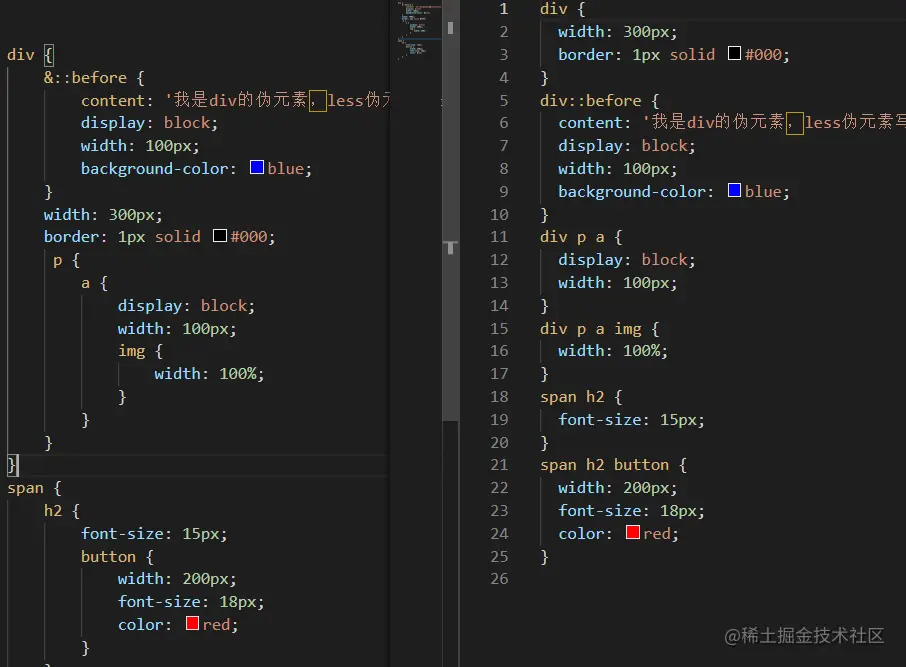Click 'width: 100%;' on line 16
This screenshot has width=906, height=667.
pos(613,351)
